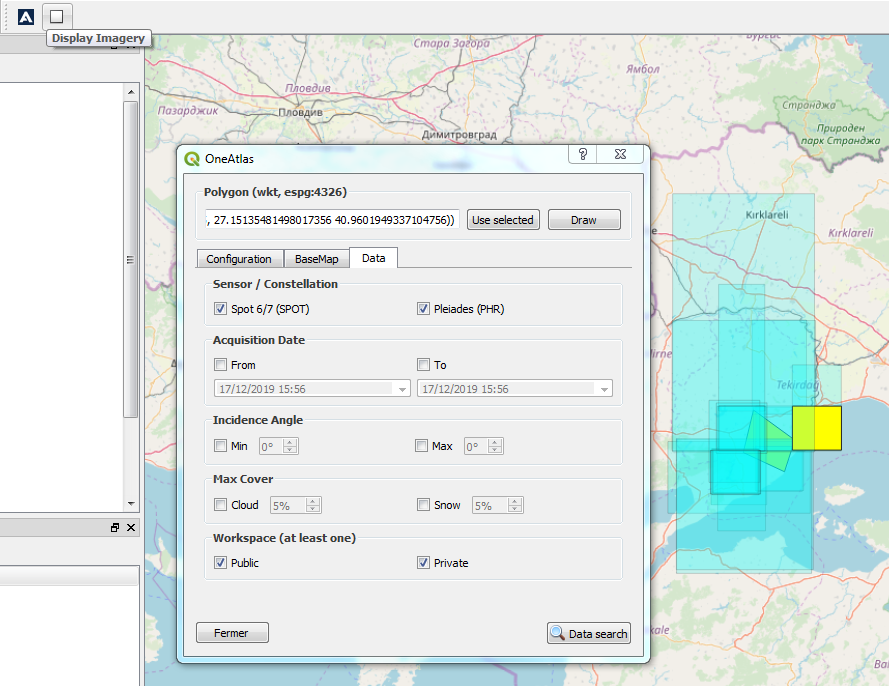Enable the Snow cover limit
Viewport: 889px width, 686px height.
coord(423,505)
